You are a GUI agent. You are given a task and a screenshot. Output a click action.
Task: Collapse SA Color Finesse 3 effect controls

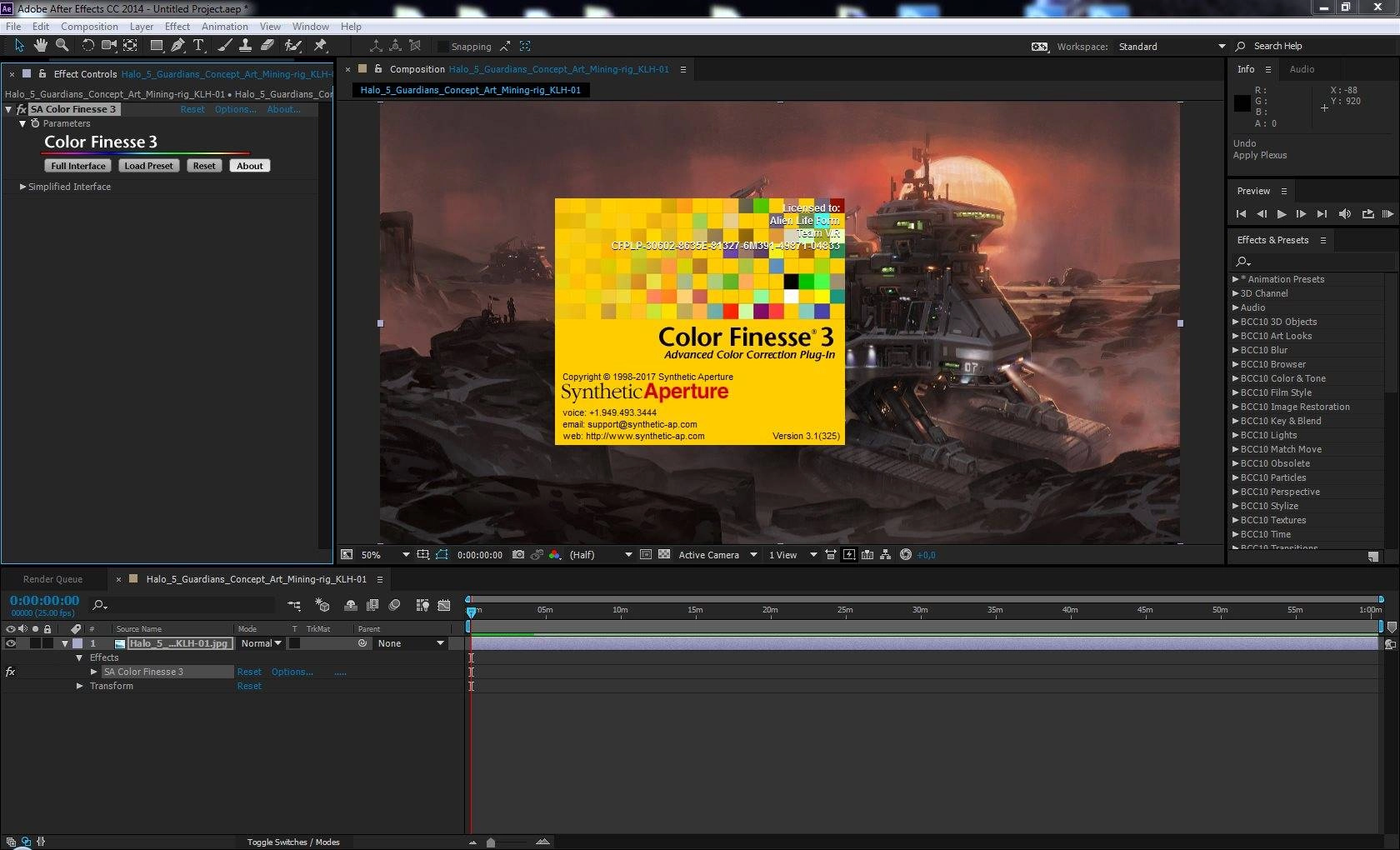(9, 109)
